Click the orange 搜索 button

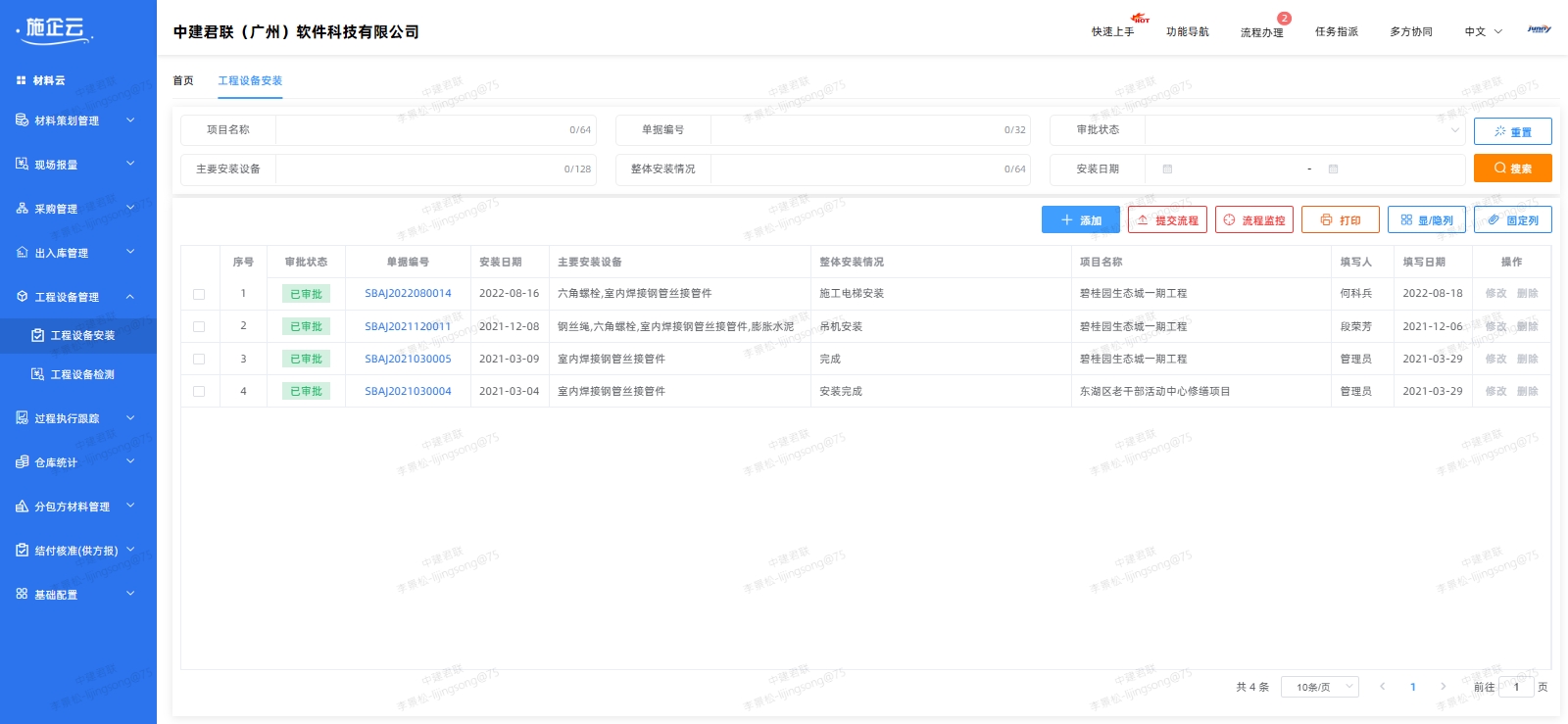pos(1512,169)
